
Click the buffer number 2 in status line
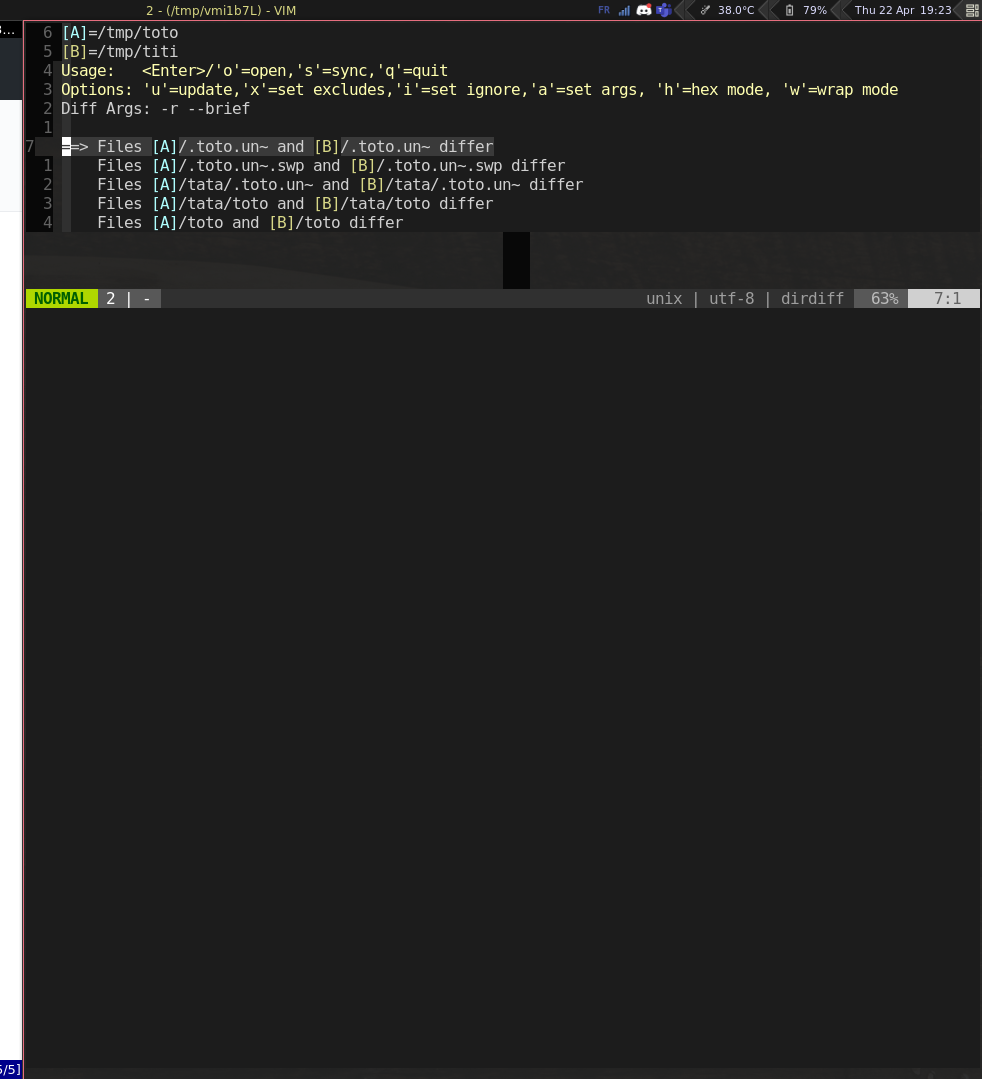(110, 299)
